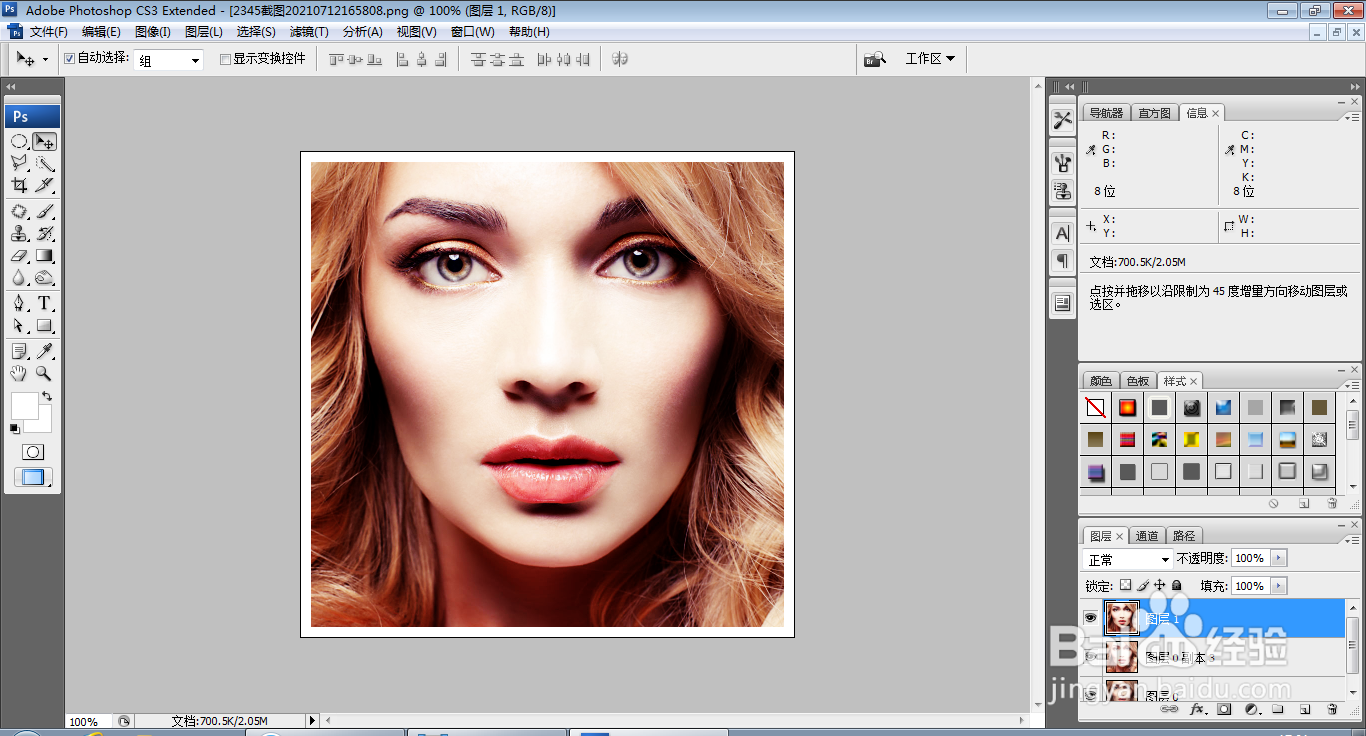Open the layer style fx menu
This screenshot has width=1366, height=736.
pyautogui.click(x=1197, y=709)
